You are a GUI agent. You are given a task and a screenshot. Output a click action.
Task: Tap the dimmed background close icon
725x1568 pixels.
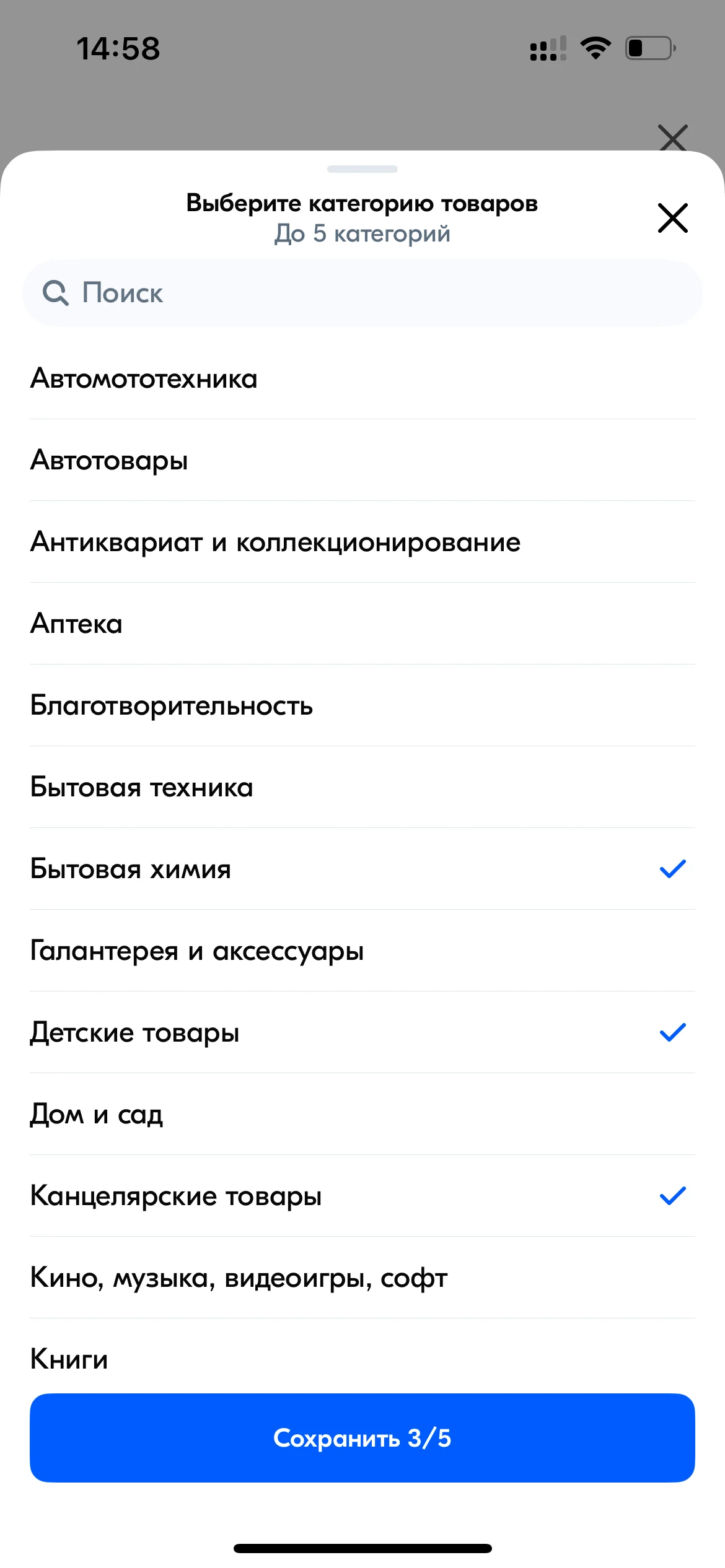(x=672, y=137)
